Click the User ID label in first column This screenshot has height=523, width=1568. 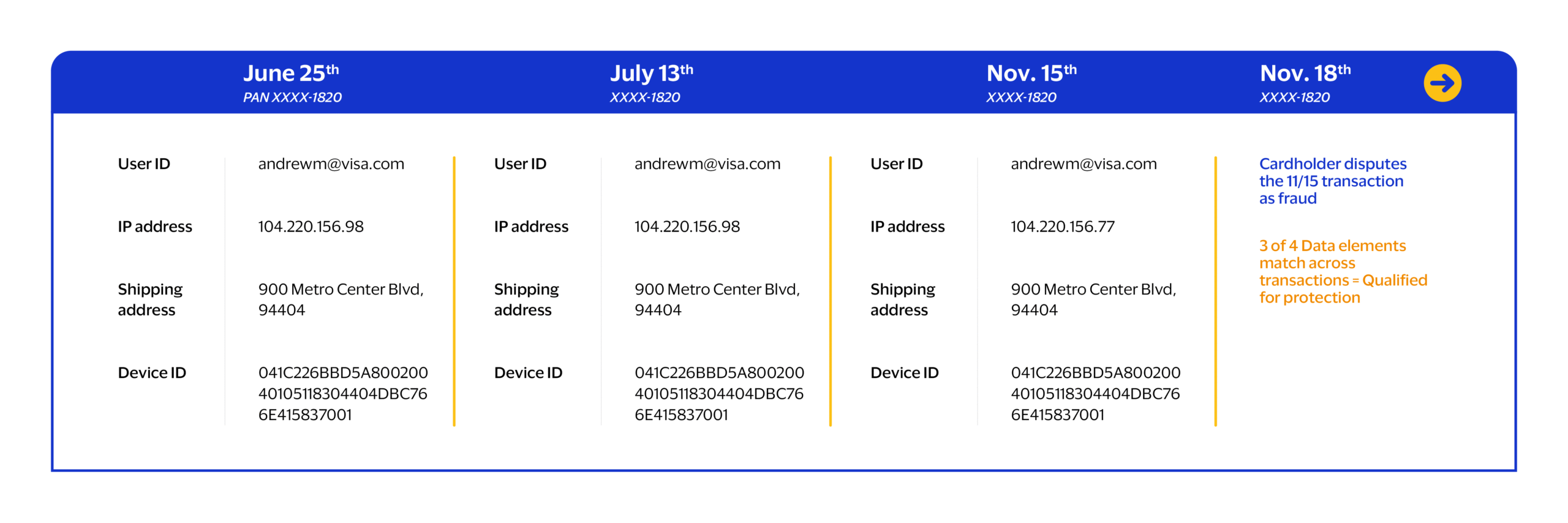tap(144, 164)
